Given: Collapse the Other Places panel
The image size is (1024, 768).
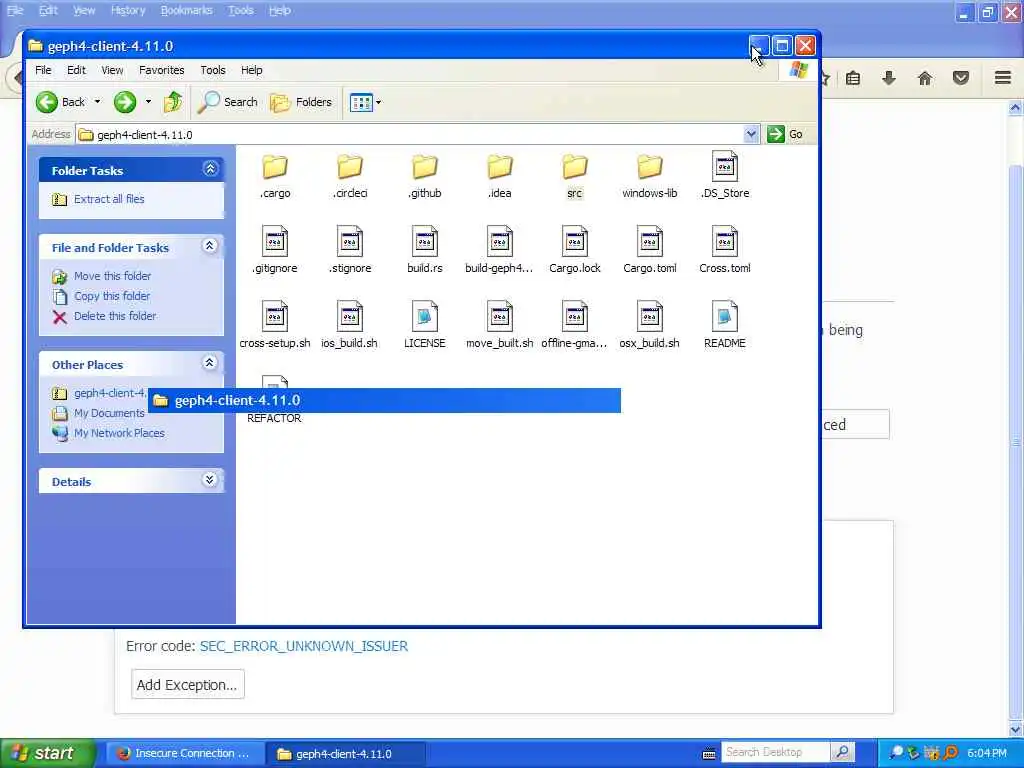Looking at the screenshot, I should click(210, 363).
